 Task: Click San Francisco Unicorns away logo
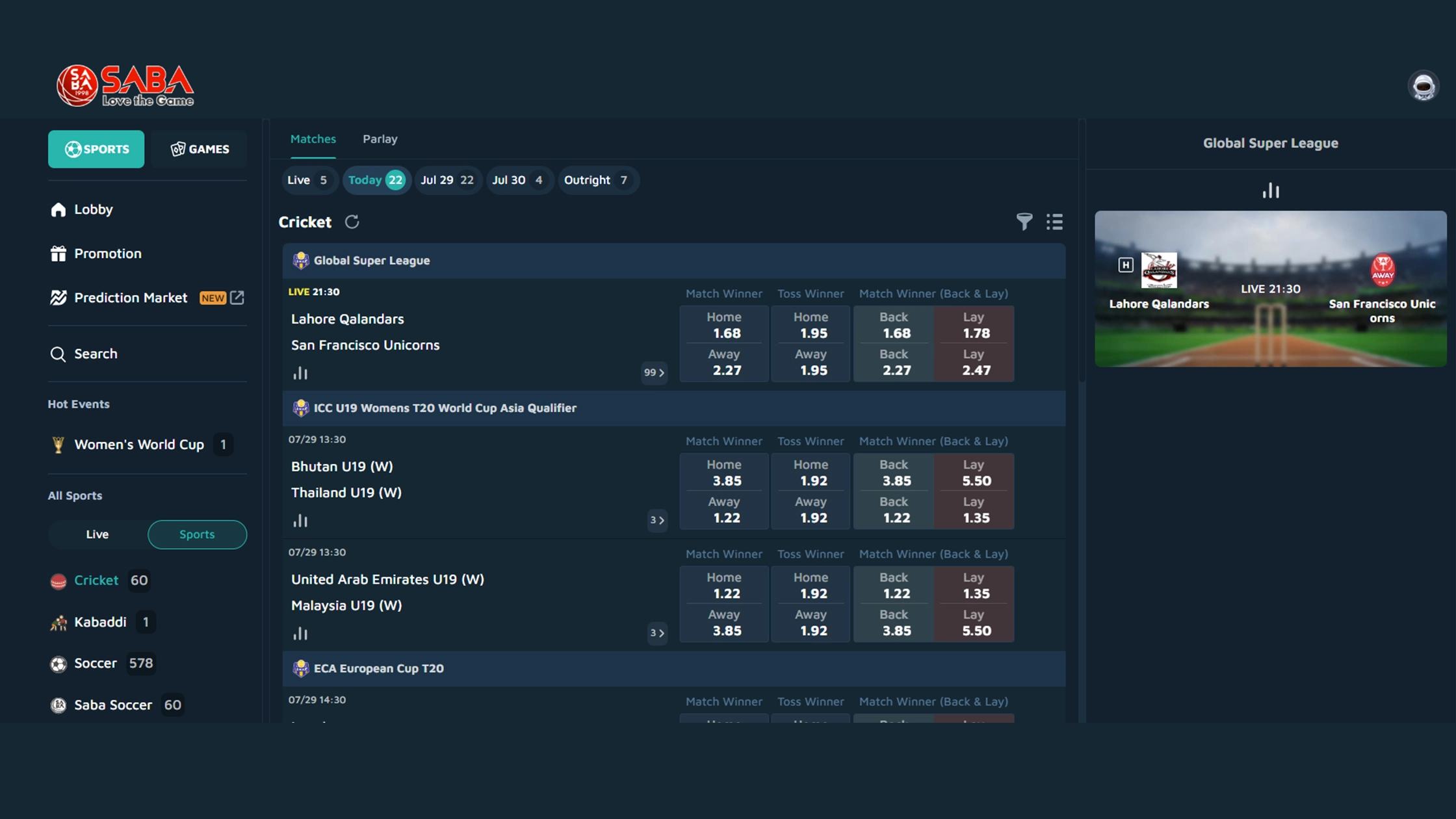tap(1383, 270)
